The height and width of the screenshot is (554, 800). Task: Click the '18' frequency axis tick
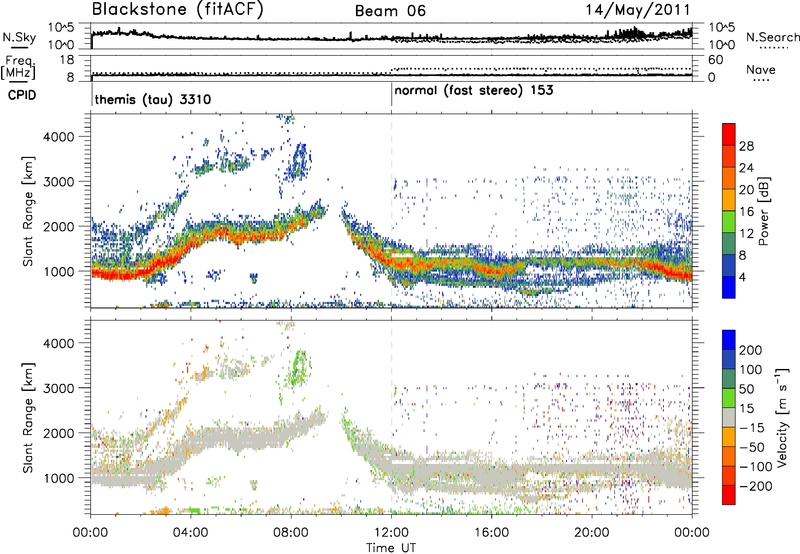coord(67,60)
